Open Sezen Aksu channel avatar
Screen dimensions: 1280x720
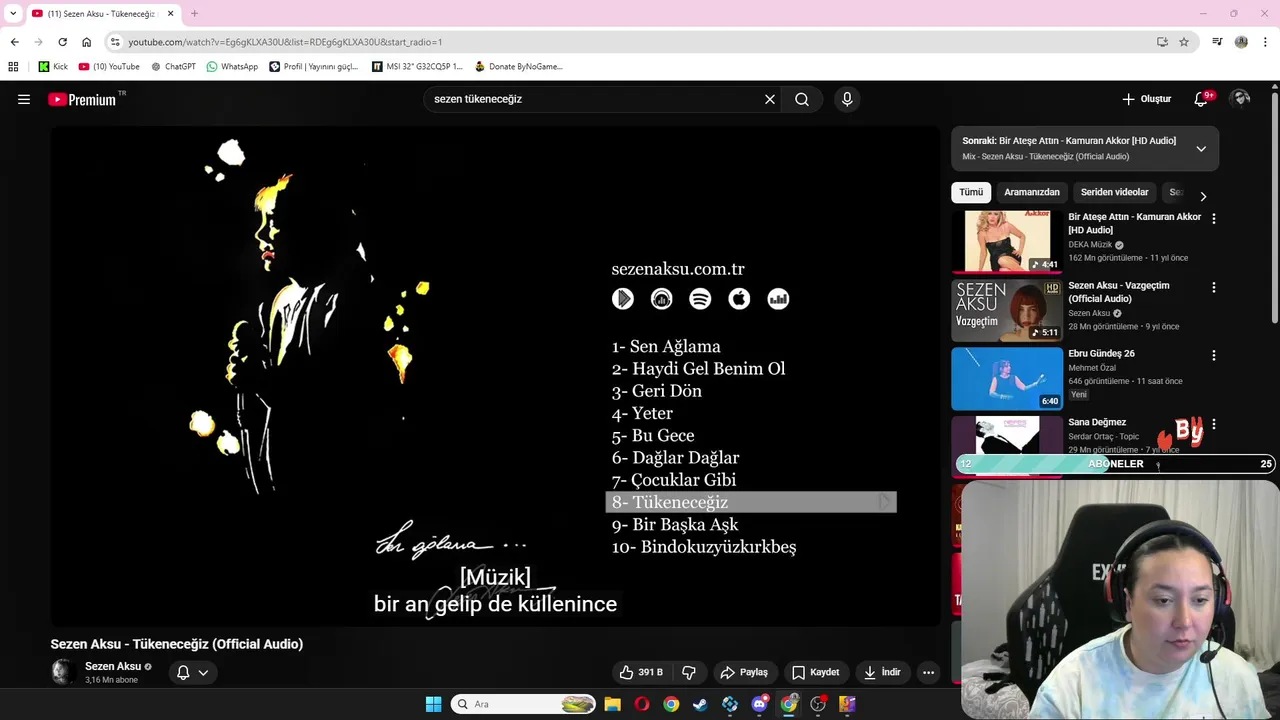point(63,672)
